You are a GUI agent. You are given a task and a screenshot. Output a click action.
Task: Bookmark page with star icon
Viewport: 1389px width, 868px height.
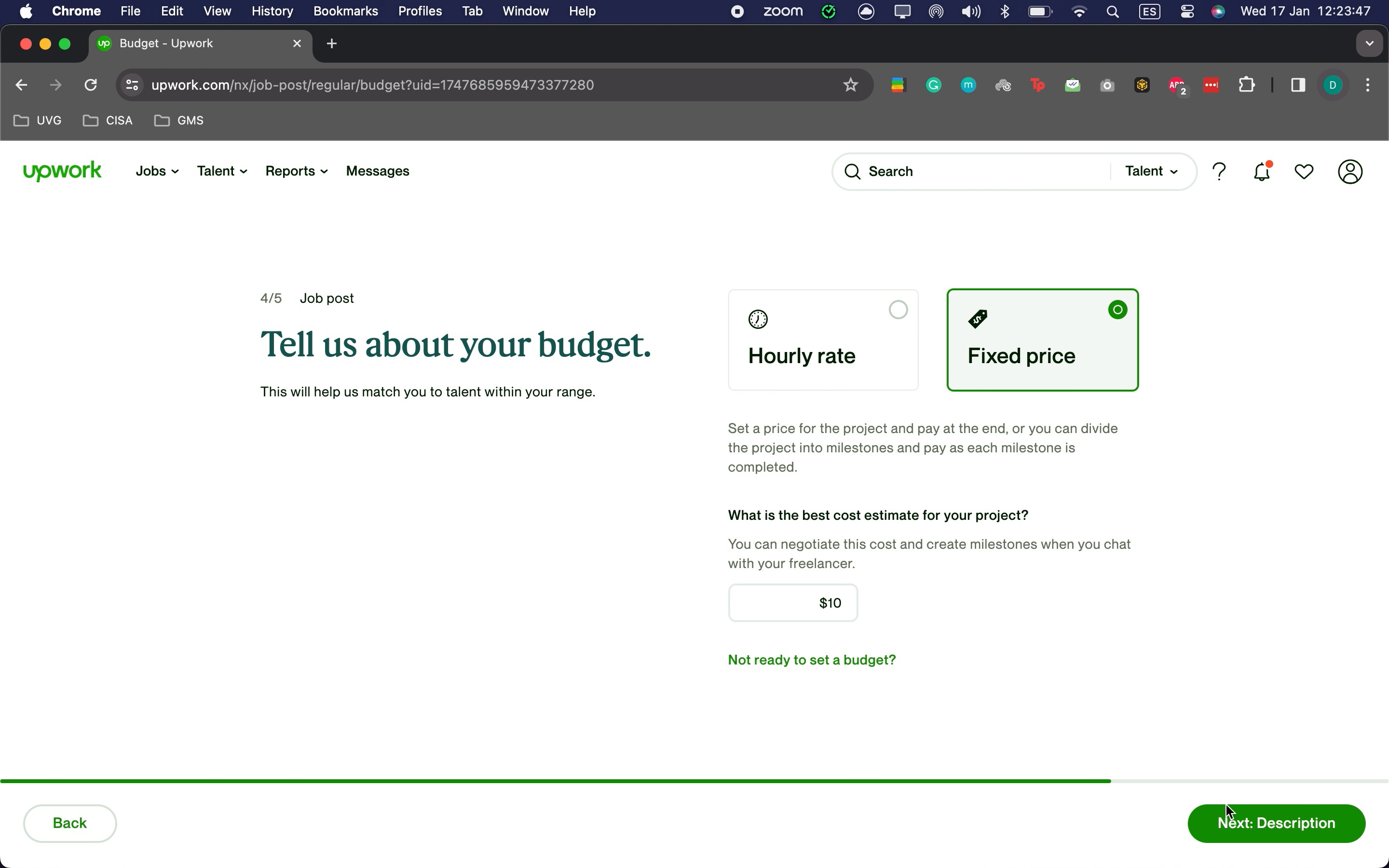[x=850, y=85]
